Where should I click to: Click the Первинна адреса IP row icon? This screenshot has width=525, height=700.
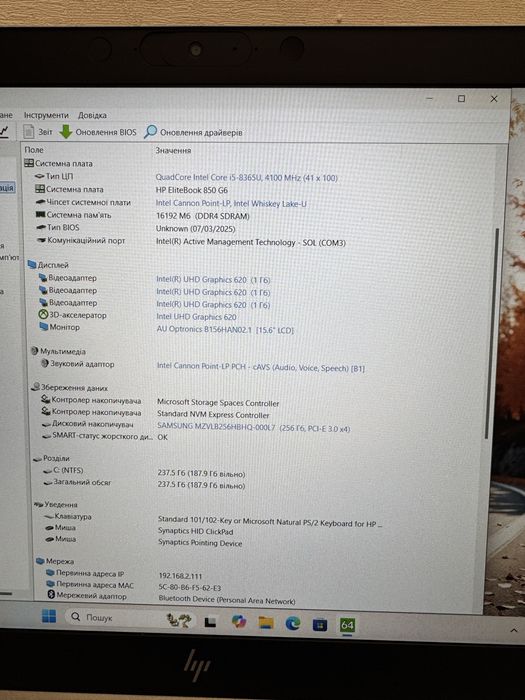pyautogui.click(x=50, y=573)
